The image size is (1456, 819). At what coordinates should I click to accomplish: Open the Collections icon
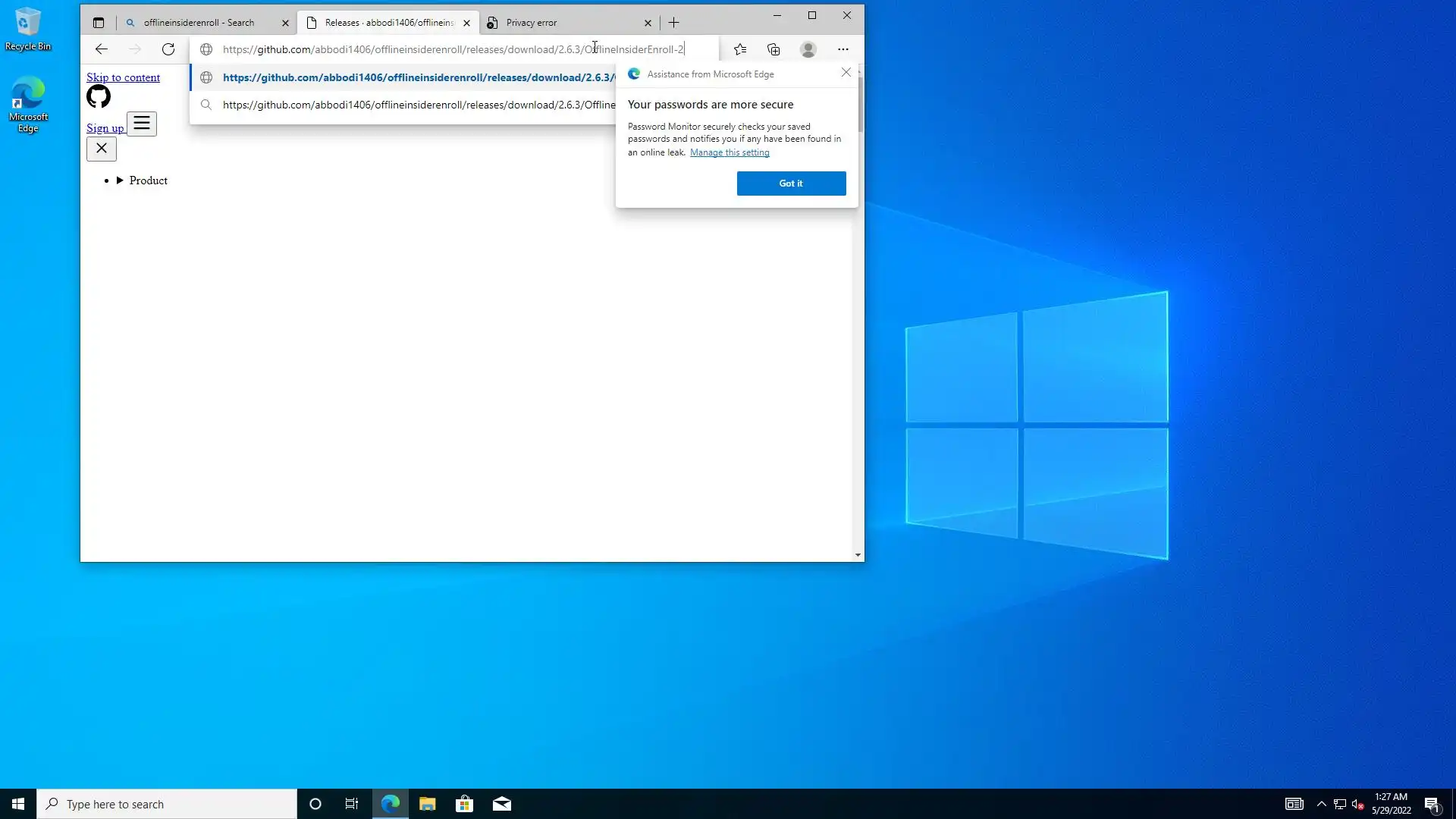point(773,49)
